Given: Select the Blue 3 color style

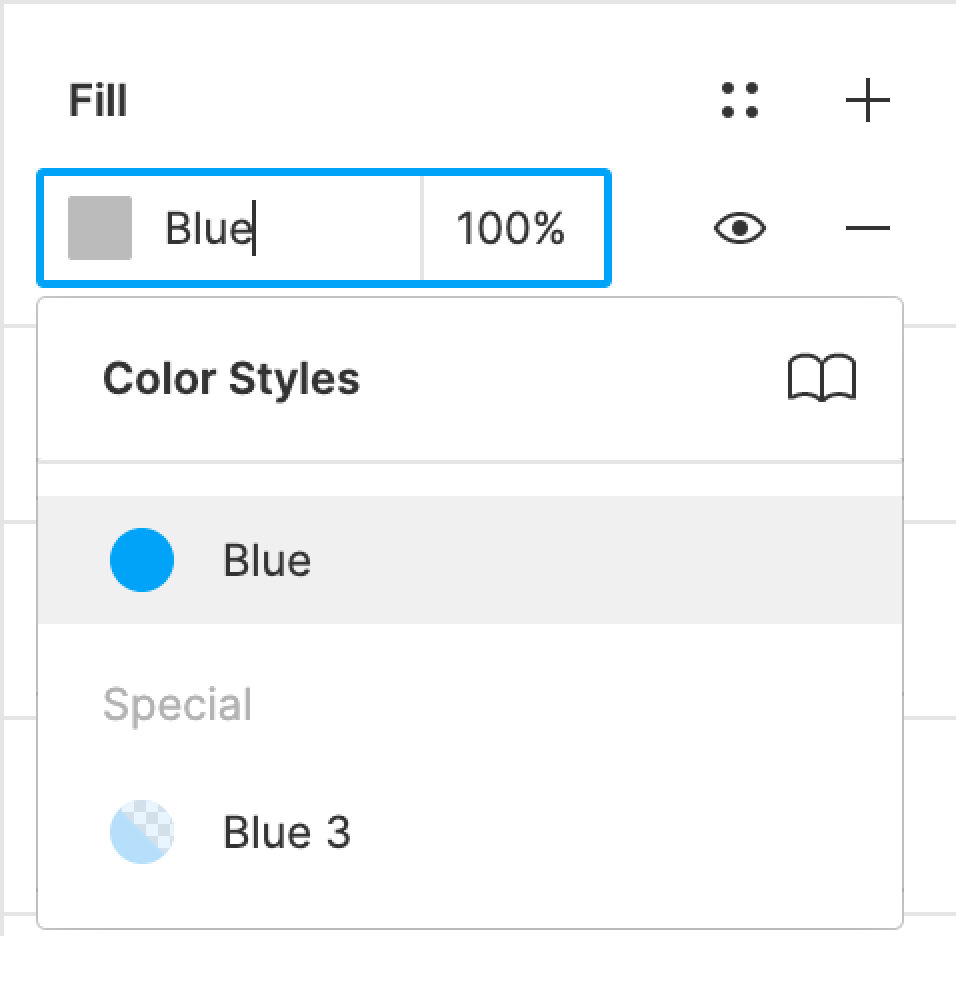Looking at the screenshot, I should (470, 832).
